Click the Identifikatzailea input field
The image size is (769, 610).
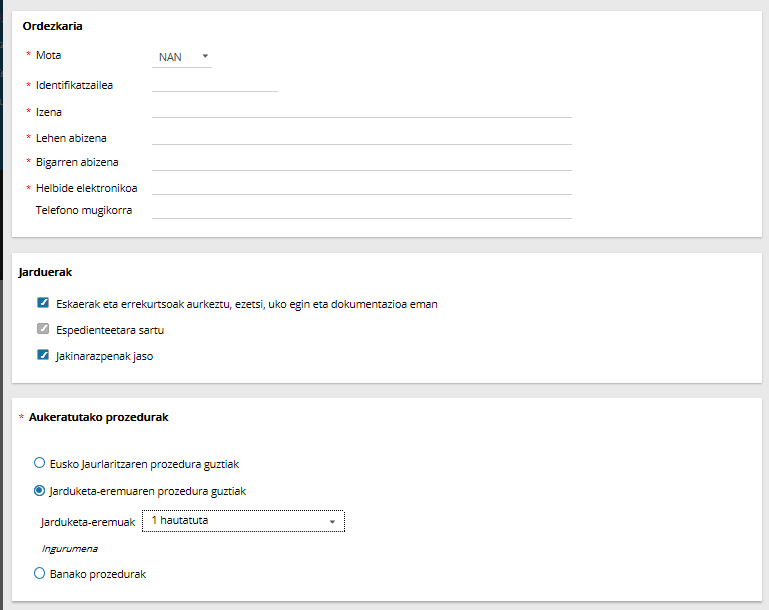pyautogui.click(x=214, y=83)
